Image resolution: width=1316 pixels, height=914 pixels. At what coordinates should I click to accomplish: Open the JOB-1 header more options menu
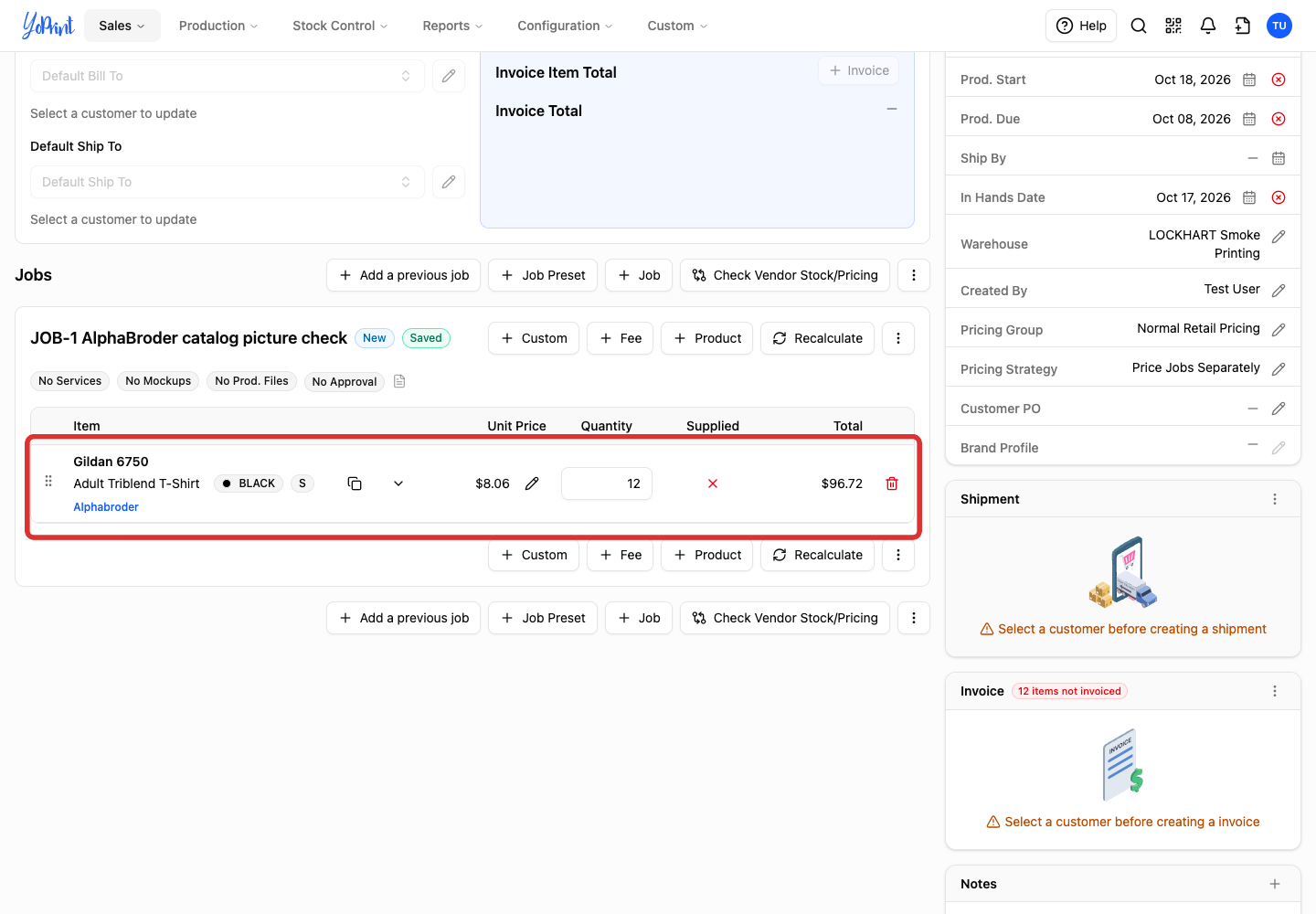(898, 338)
